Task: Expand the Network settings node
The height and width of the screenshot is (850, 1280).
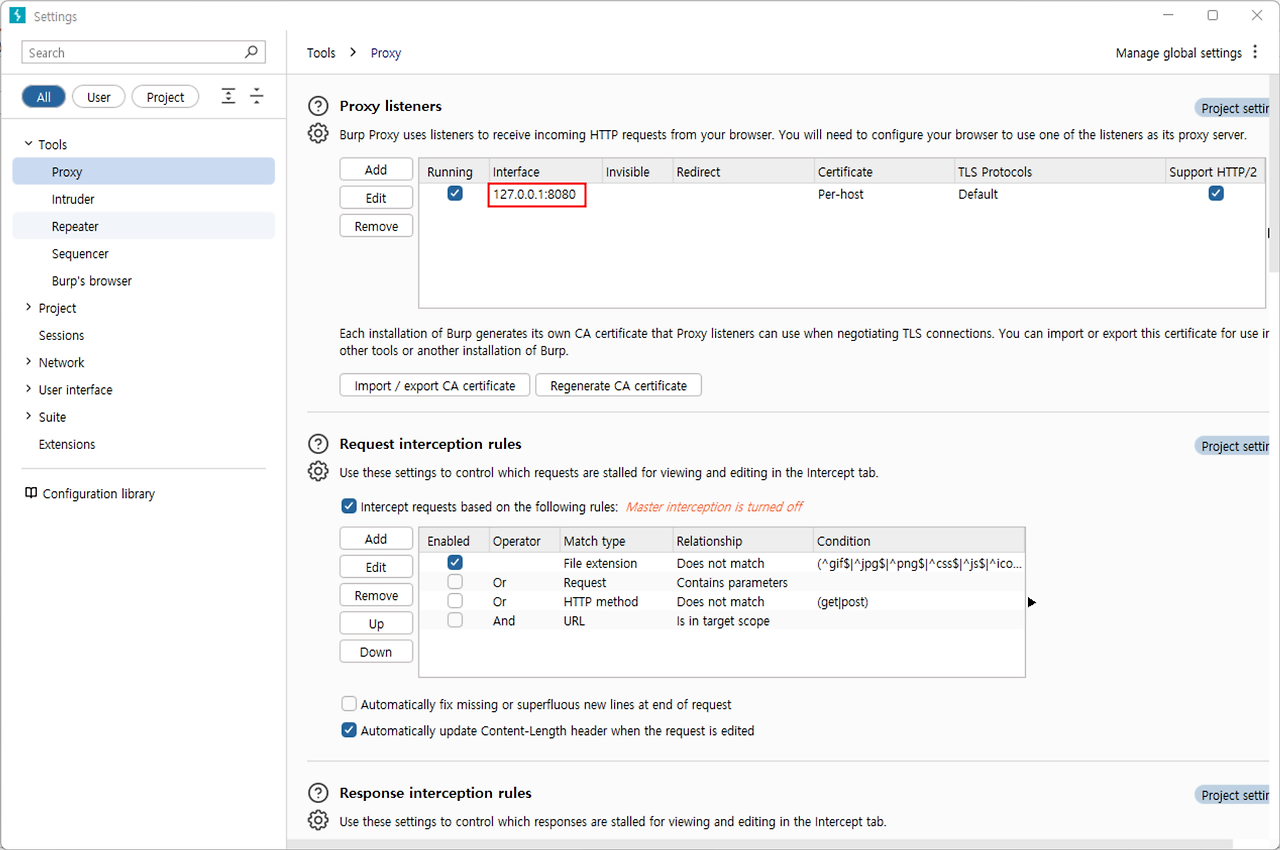Action: click(28, 362)
